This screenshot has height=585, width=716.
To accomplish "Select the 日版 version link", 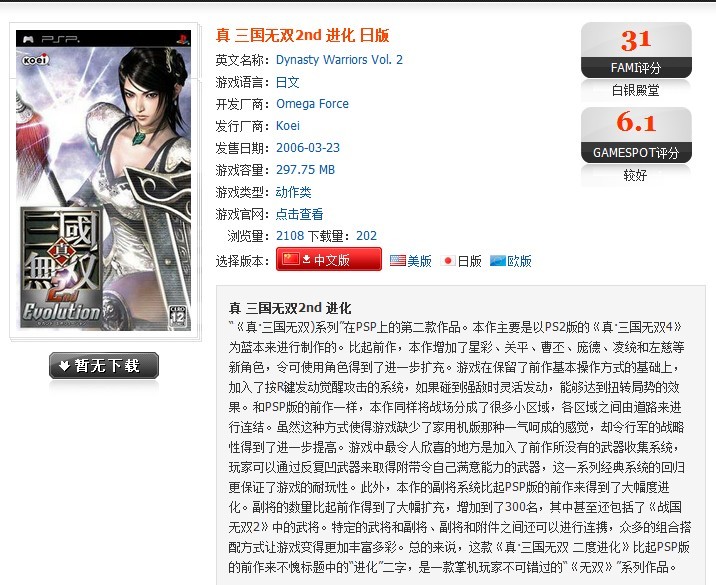I will [469, 261].
